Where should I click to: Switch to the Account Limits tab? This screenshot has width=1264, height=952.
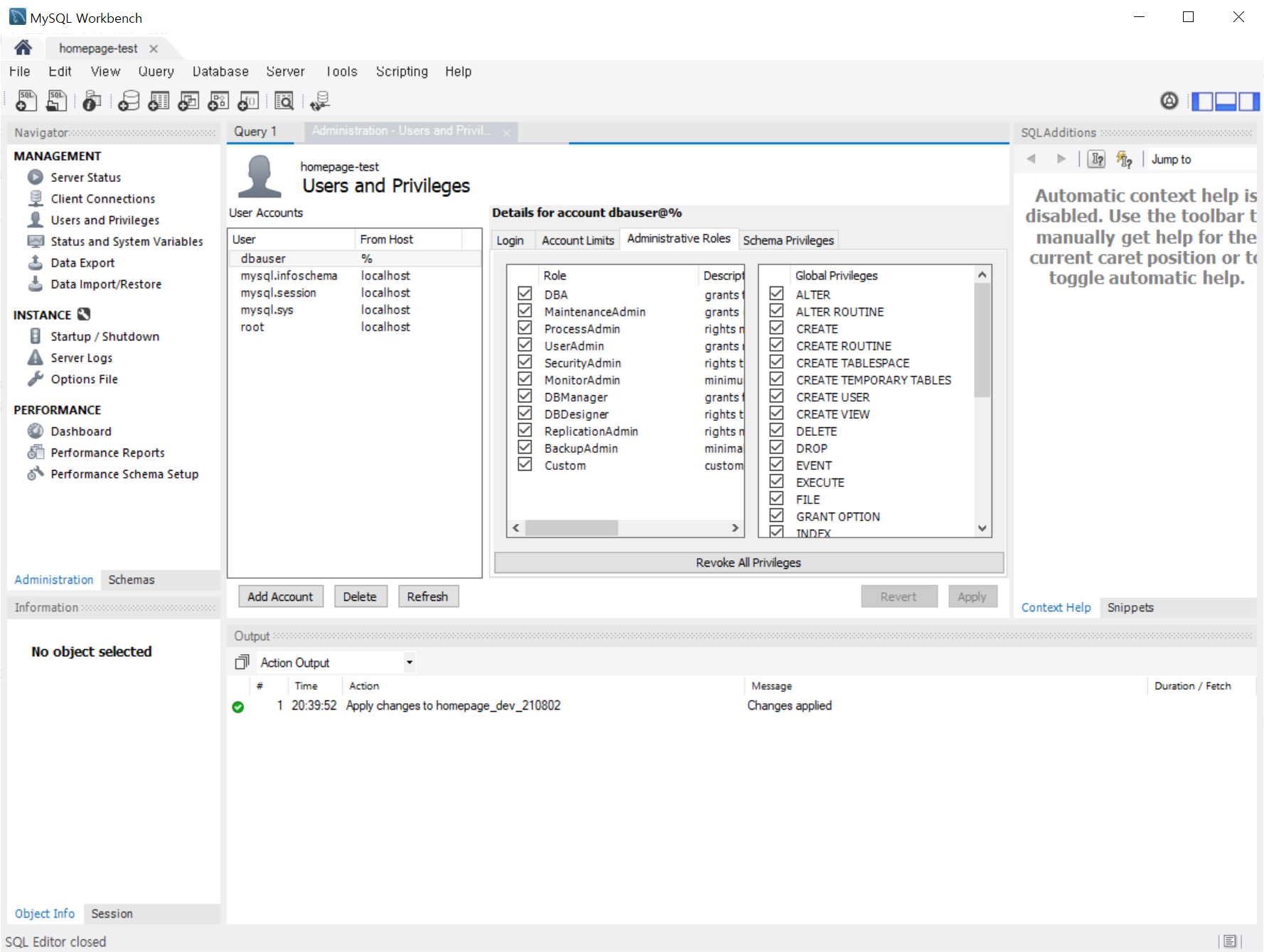pyautogui.click(x=577, y=240)
